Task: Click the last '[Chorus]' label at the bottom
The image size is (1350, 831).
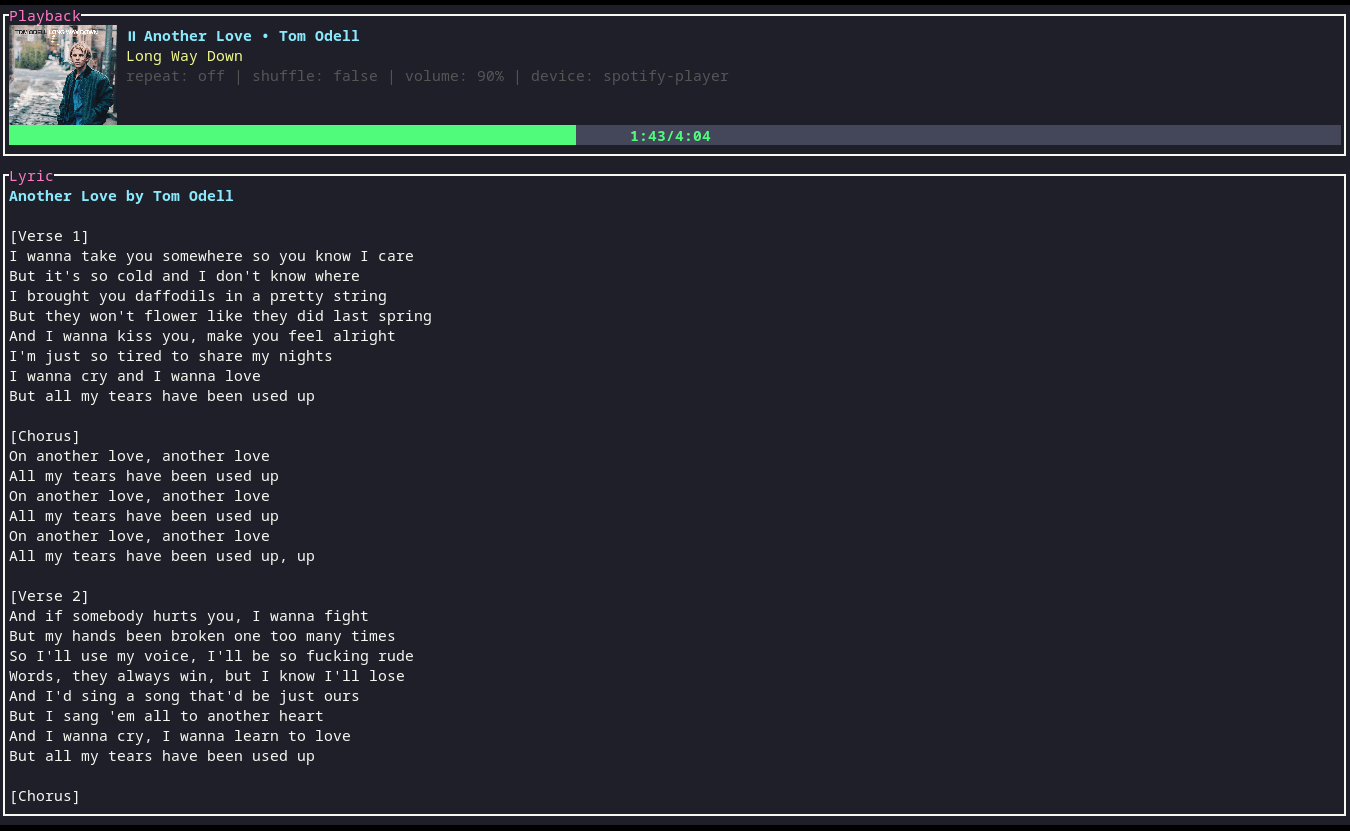Action: (45, 796)
